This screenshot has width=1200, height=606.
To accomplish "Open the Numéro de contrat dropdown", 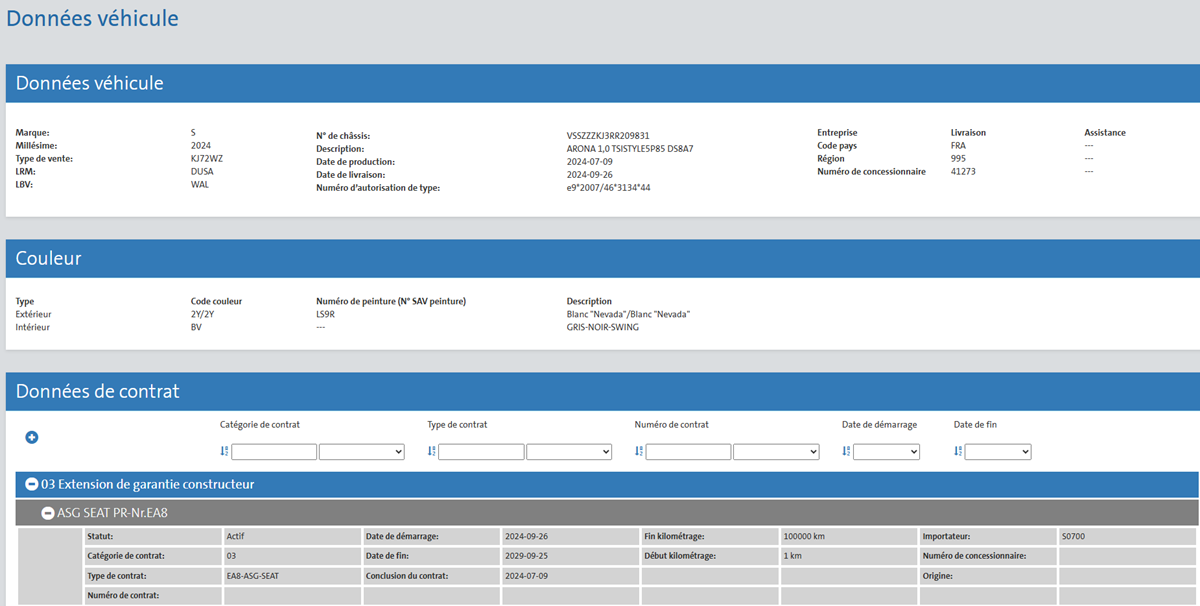I will click(x=776, y=452).
